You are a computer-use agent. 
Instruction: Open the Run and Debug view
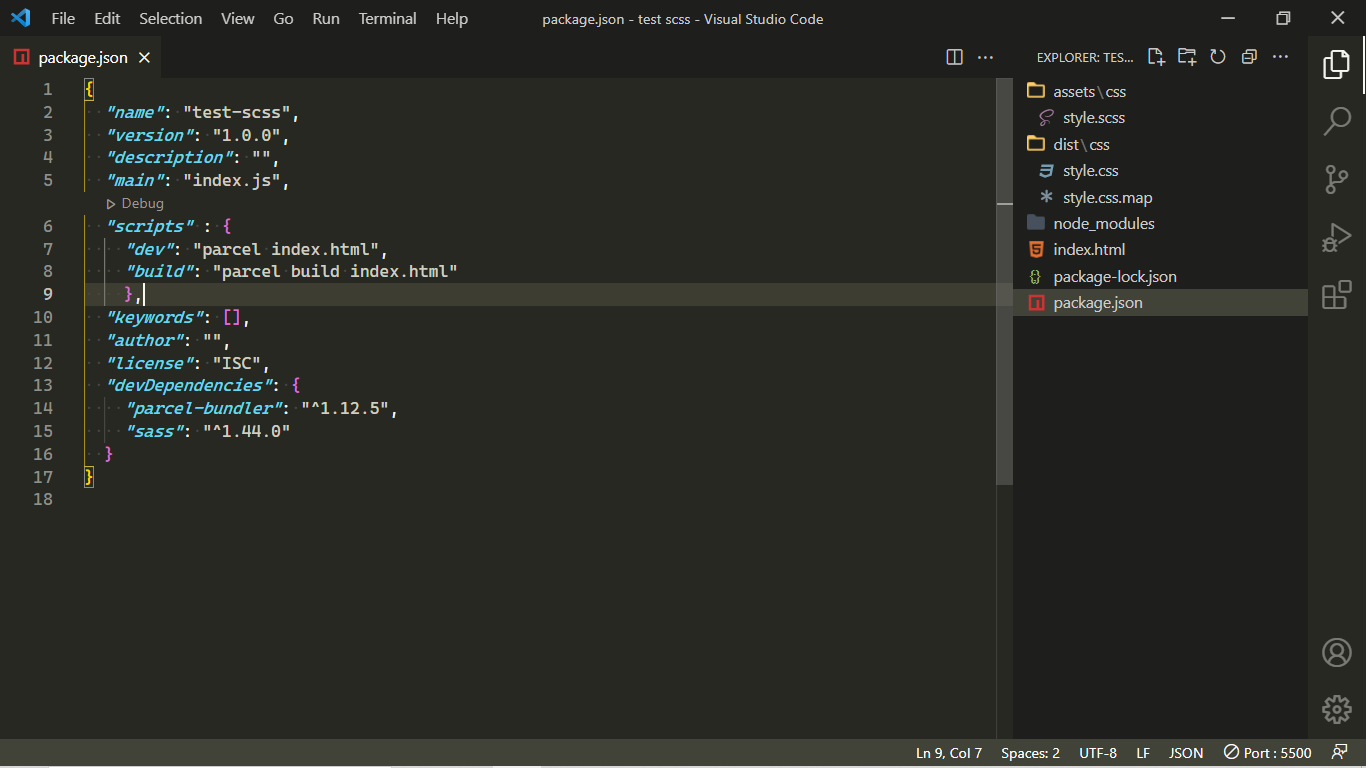pos(1337,237)
